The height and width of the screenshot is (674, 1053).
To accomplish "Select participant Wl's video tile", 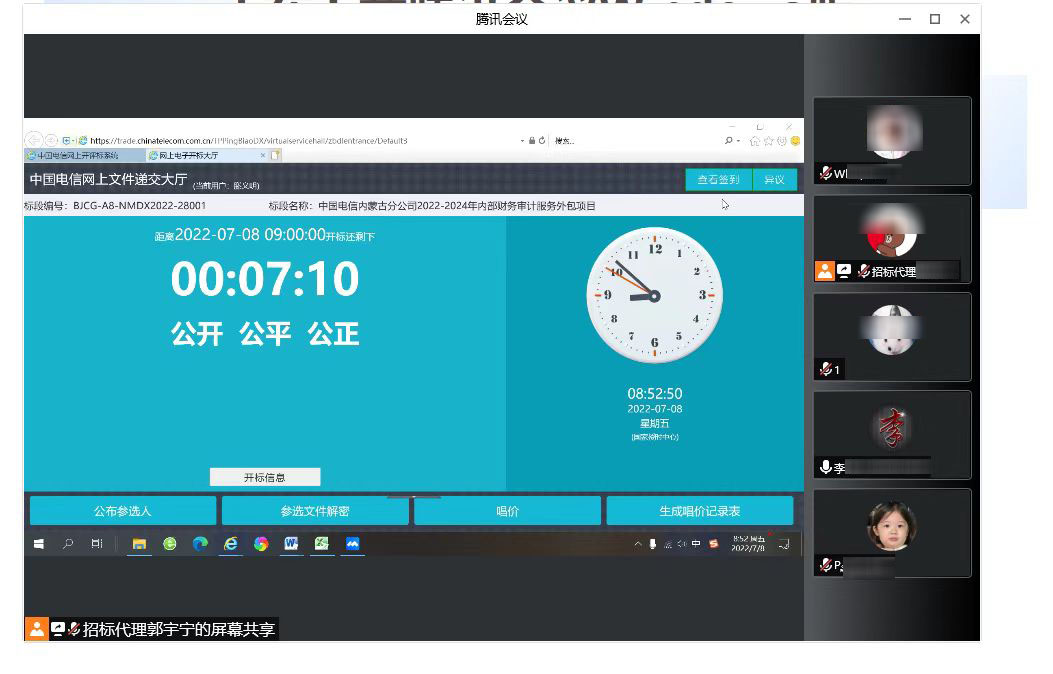I will point(892,141).
